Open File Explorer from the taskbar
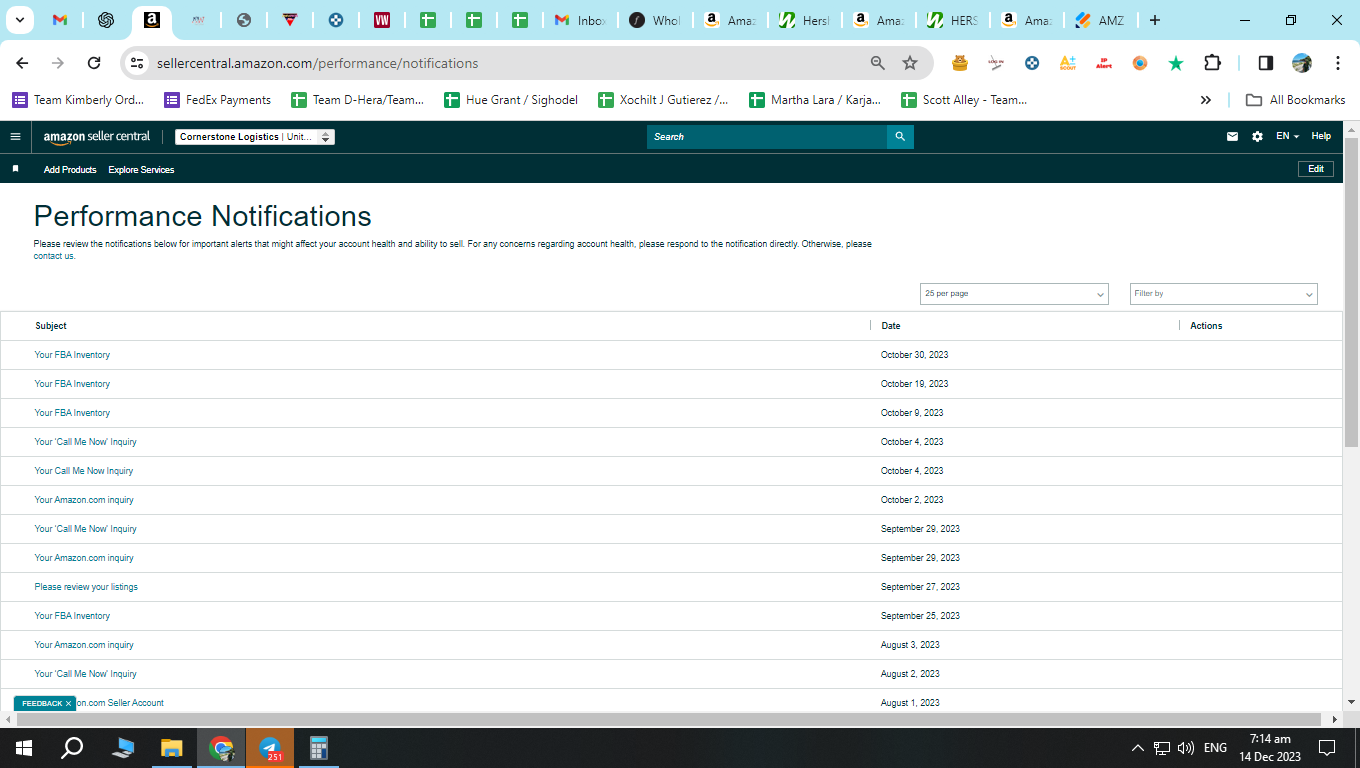The height and width of the screenshot is (768, 1360). (172, 748)
